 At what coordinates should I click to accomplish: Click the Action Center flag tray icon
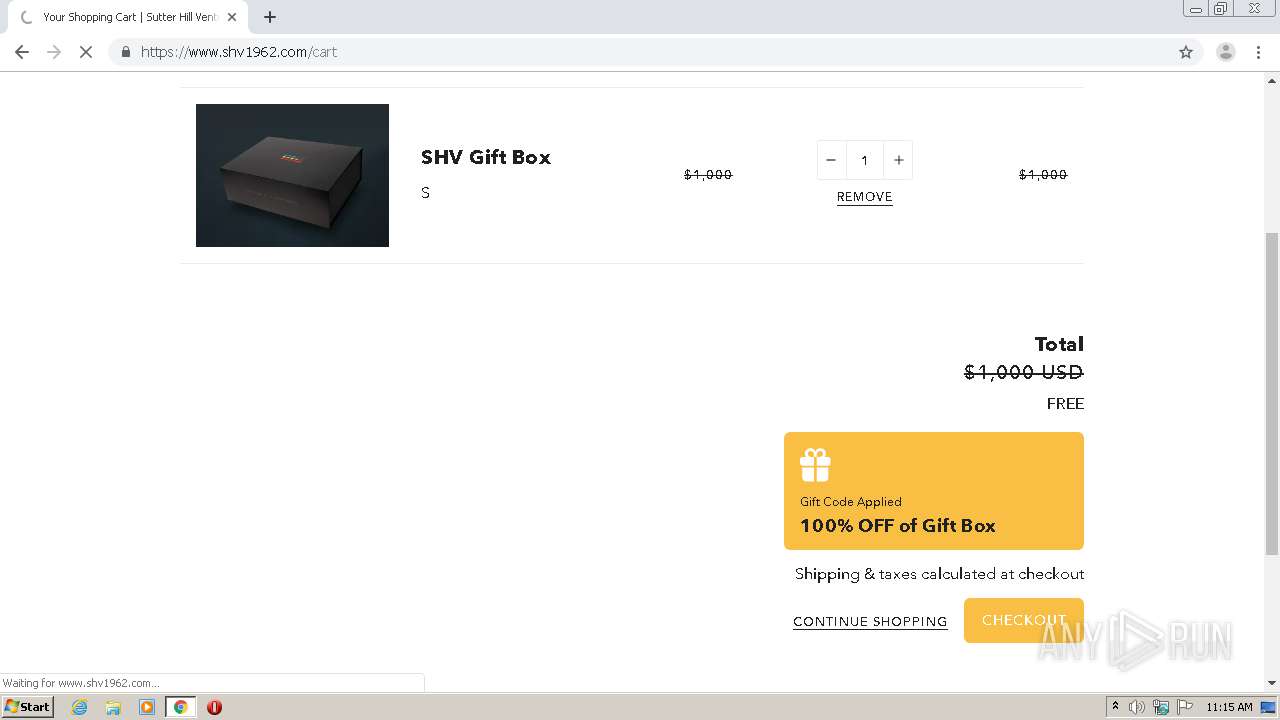1185,707
